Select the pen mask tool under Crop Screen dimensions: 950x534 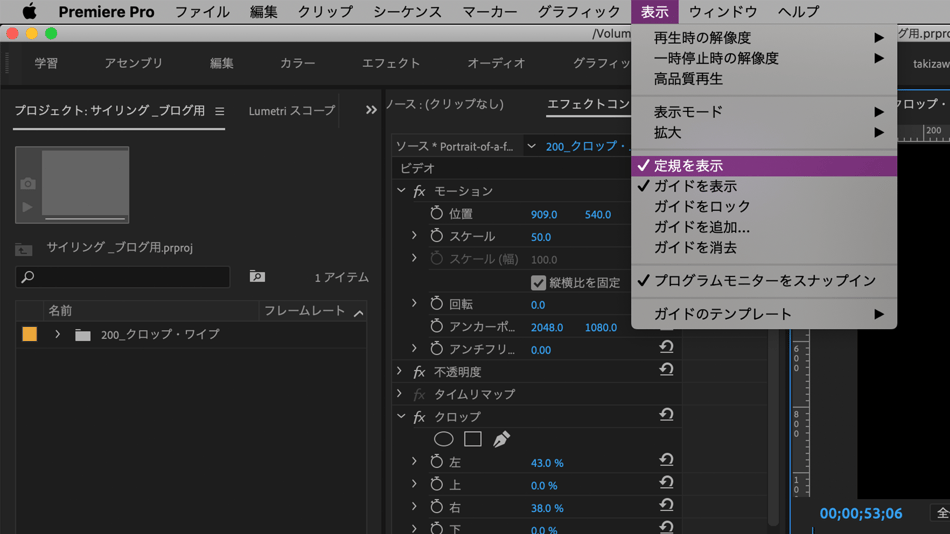click(x=501, y=439)
